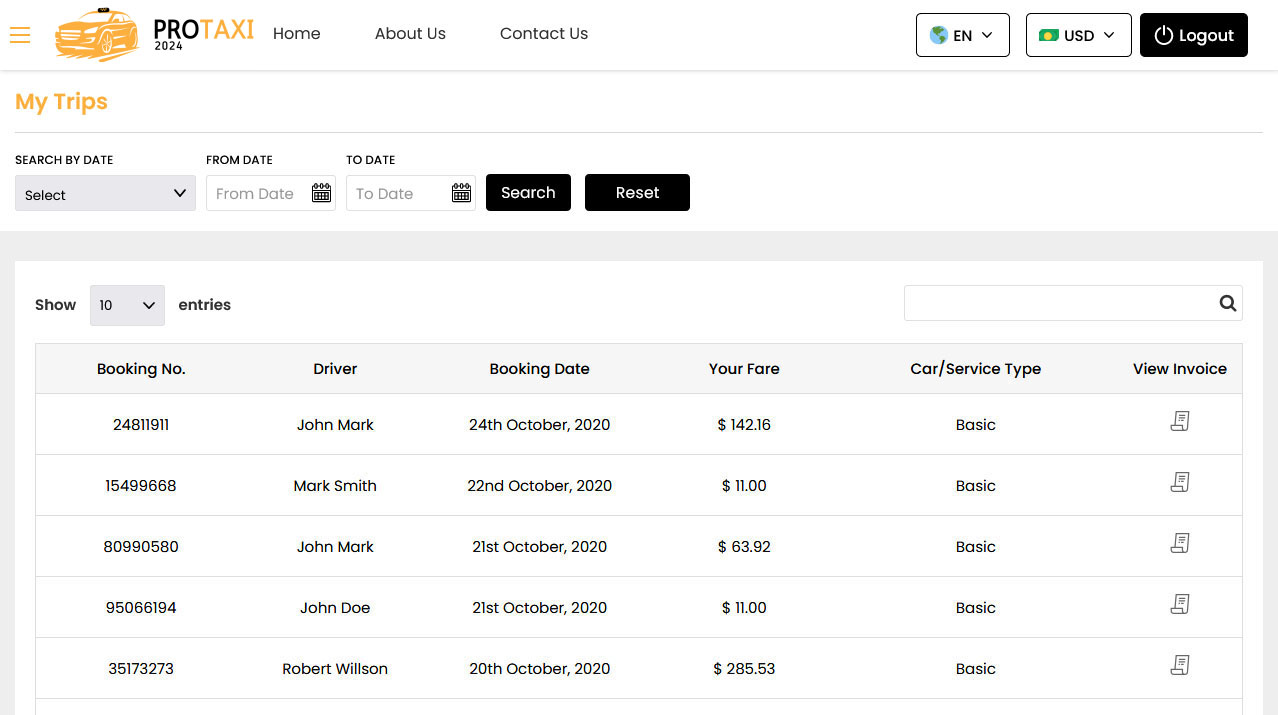Expand the Search By Date select
The image size is (1278, 715).
(105, 193)
